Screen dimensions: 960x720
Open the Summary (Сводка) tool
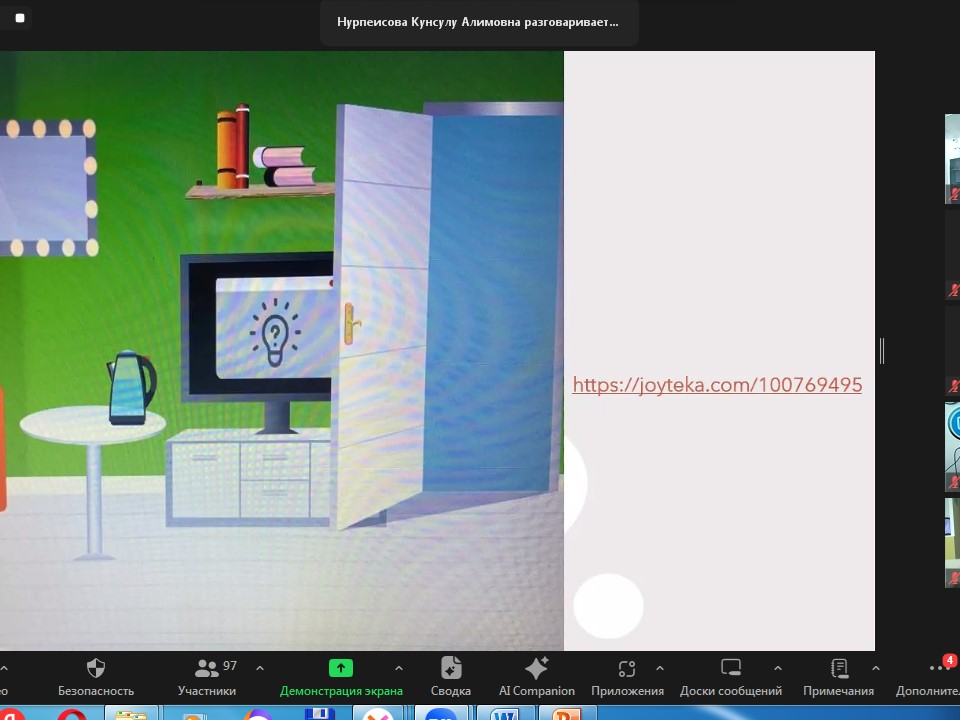point(451,668)
